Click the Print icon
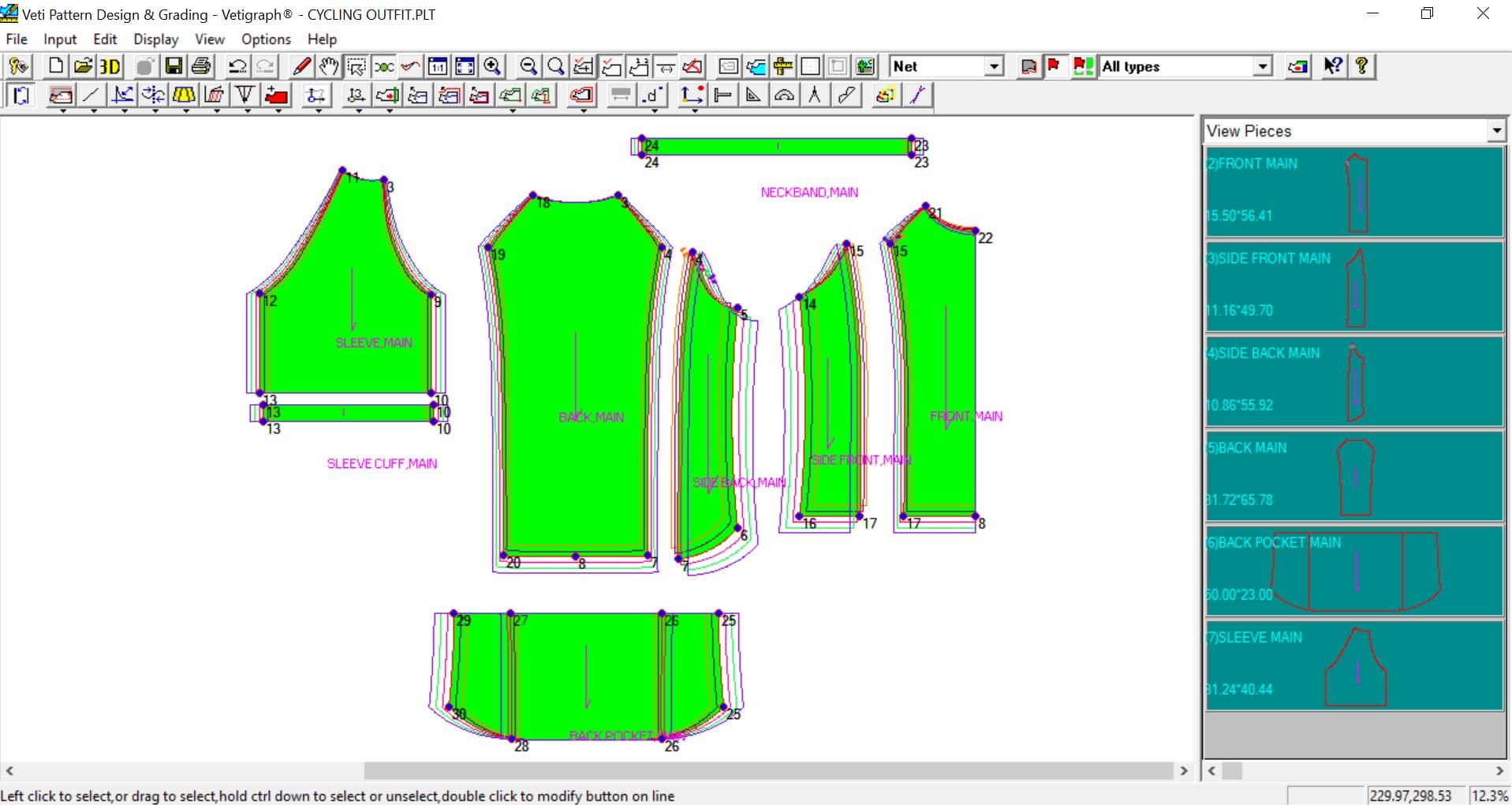Screen dimensions: 1512x805 [200, 66]
